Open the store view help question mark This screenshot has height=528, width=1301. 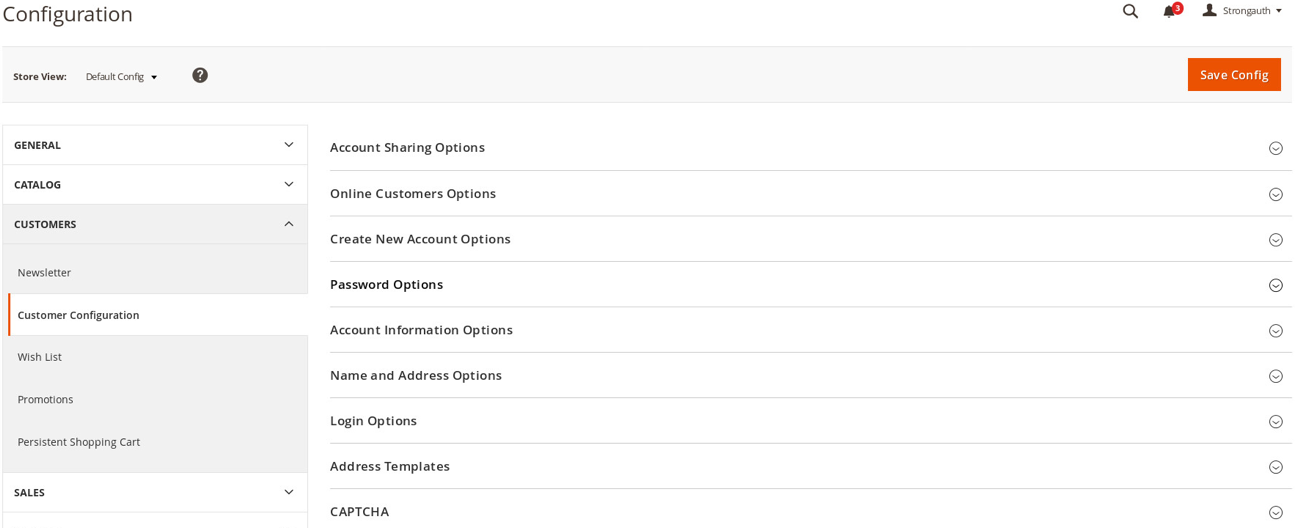[x=200, y=75]
